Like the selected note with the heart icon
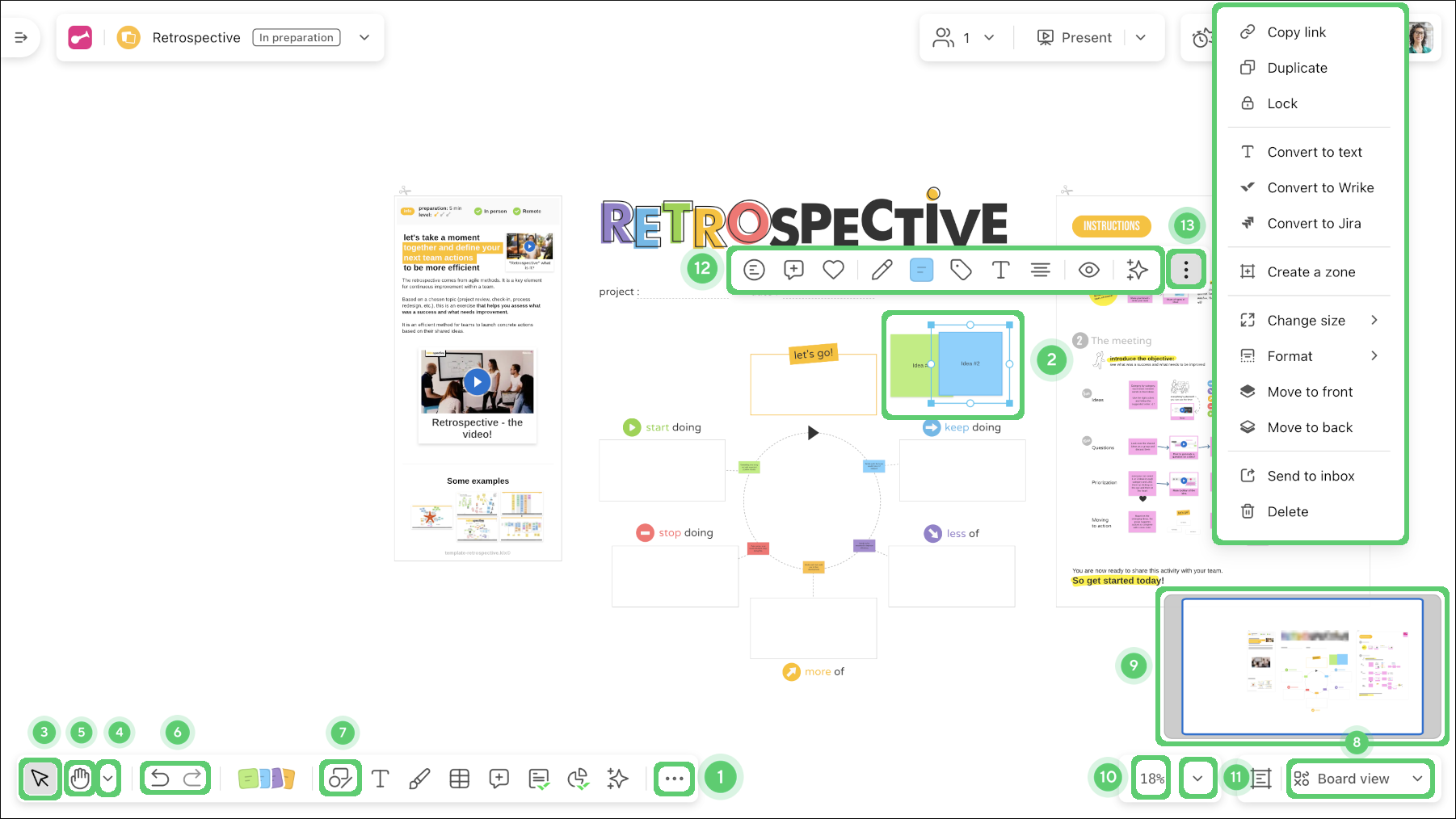 point(833,269)
